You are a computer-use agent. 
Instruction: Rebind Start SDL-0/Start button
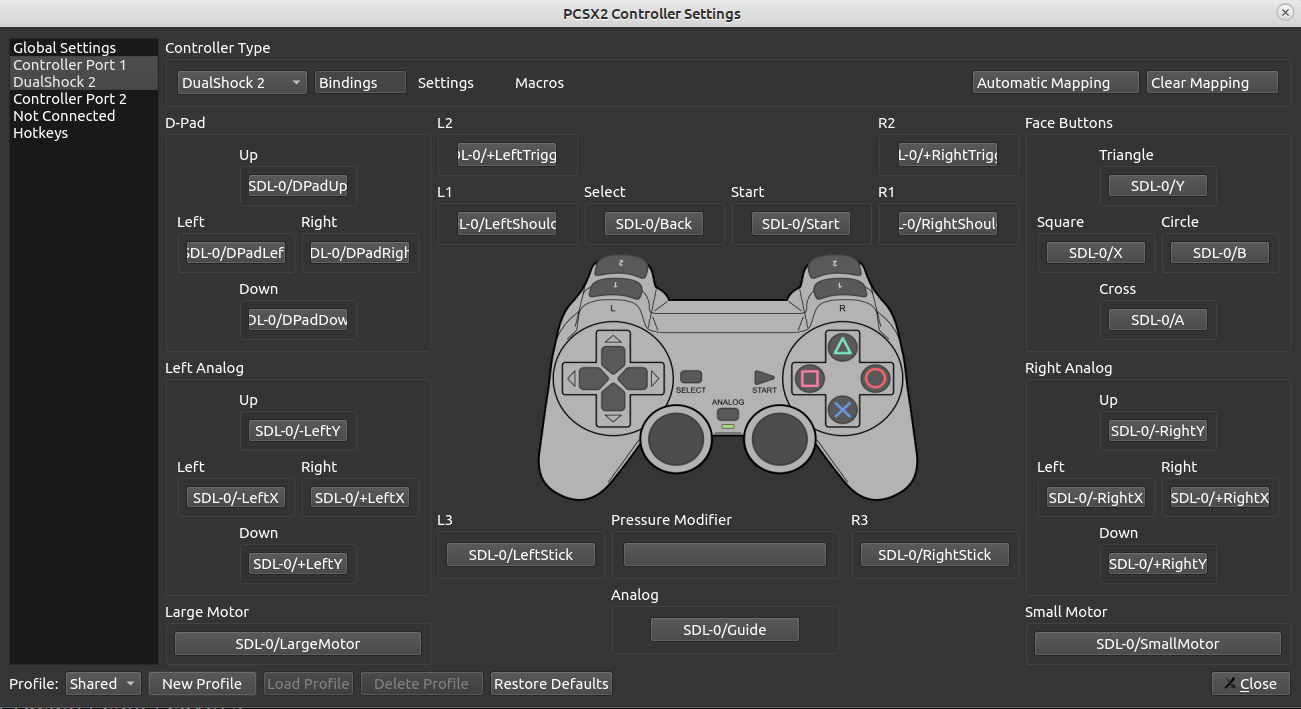[x=801, y=223]
